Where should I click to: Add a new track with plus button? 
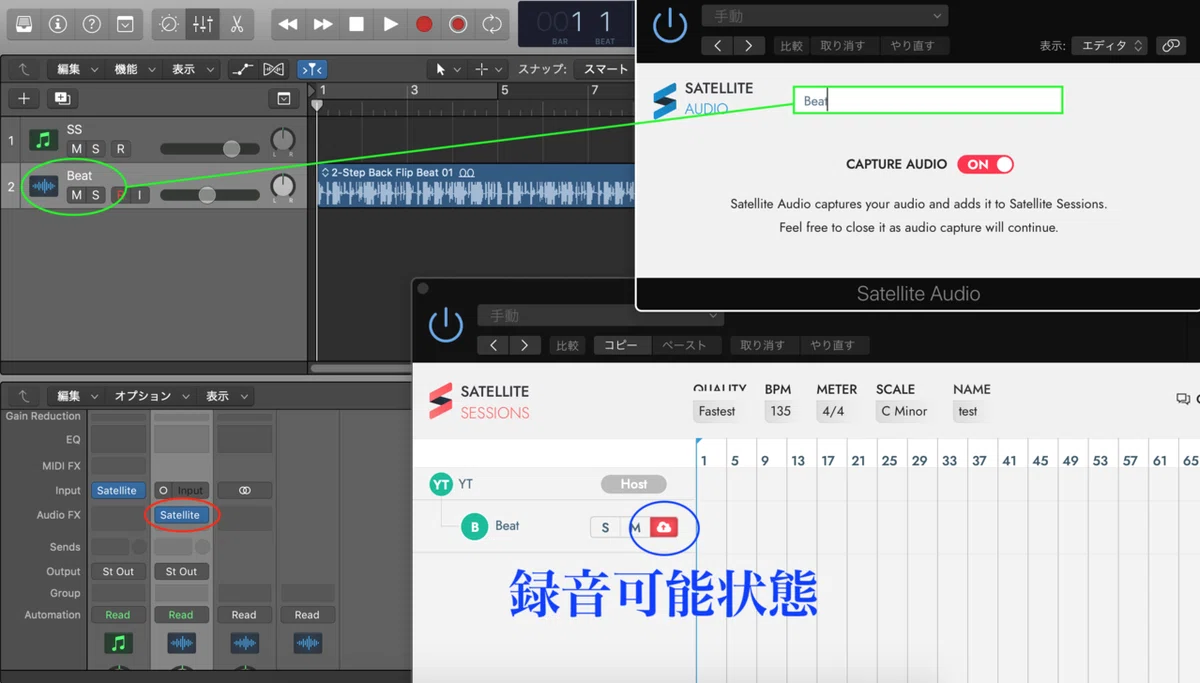24,98
